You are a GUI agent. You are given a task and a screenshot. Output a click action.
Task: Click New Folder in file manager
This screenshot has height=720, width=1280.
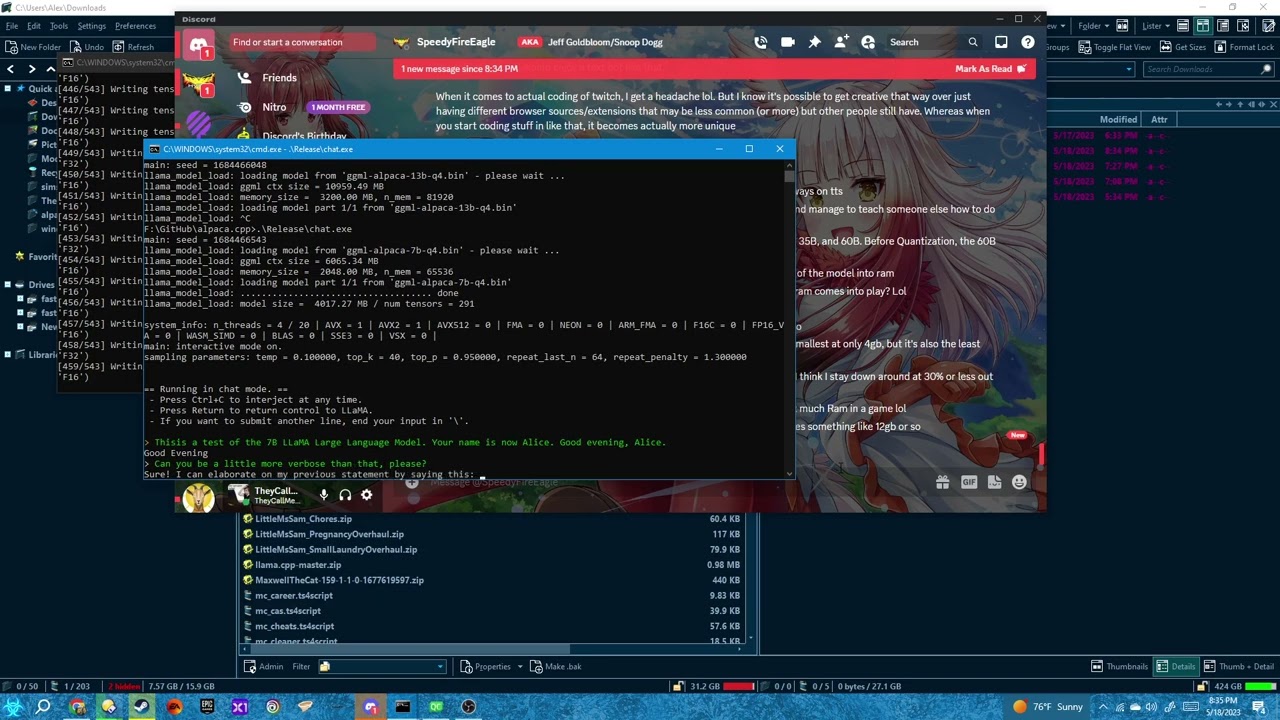coord(34,47)
